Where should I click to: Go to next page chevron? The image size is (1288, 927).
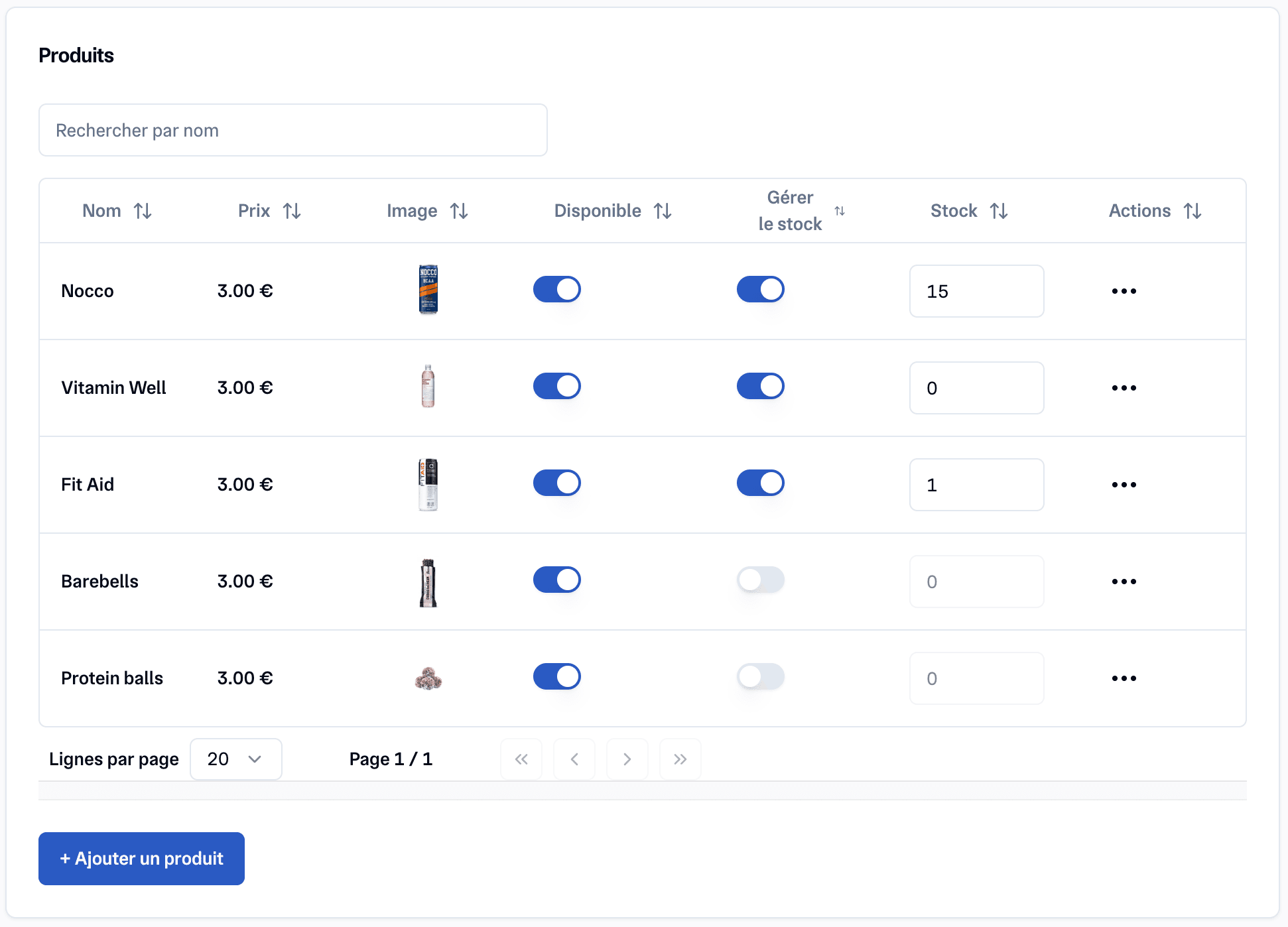(627, 759)
